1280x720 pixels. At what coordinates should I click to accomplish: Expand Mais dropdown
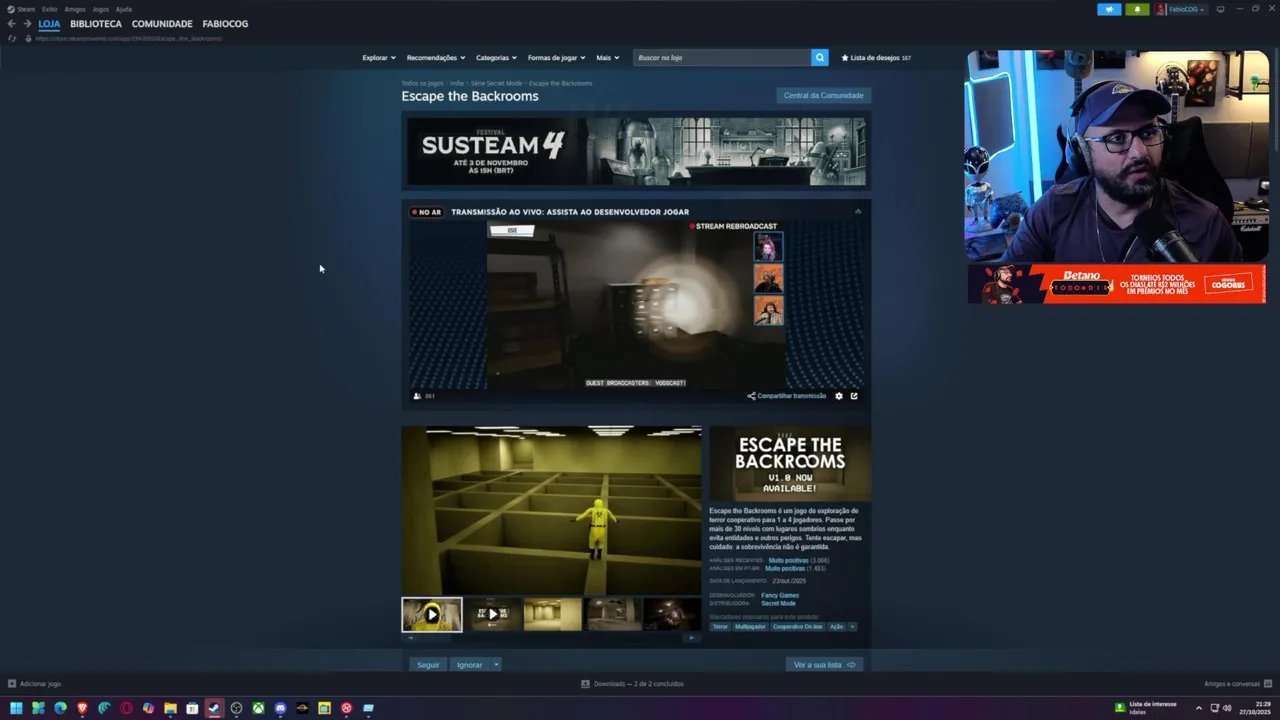608,58
